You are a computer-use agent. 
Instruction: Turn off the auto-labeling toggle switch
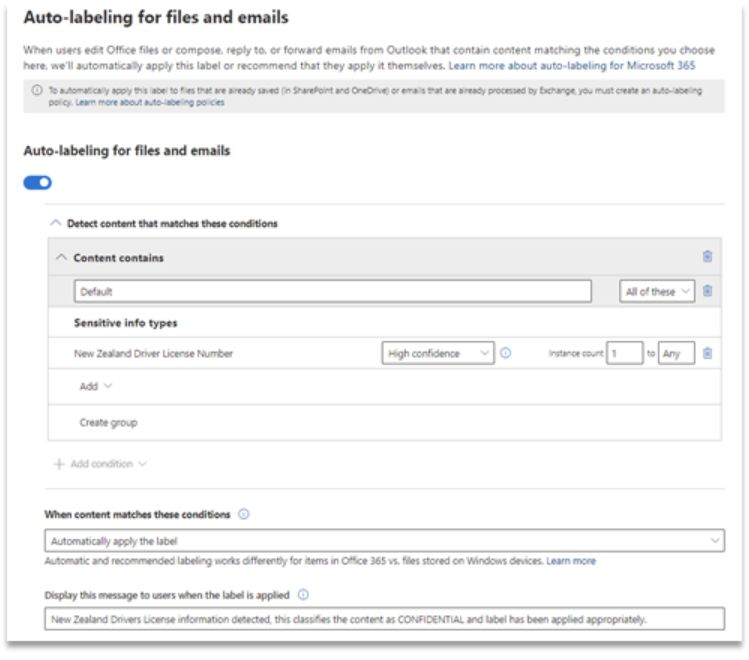(38, 182)
